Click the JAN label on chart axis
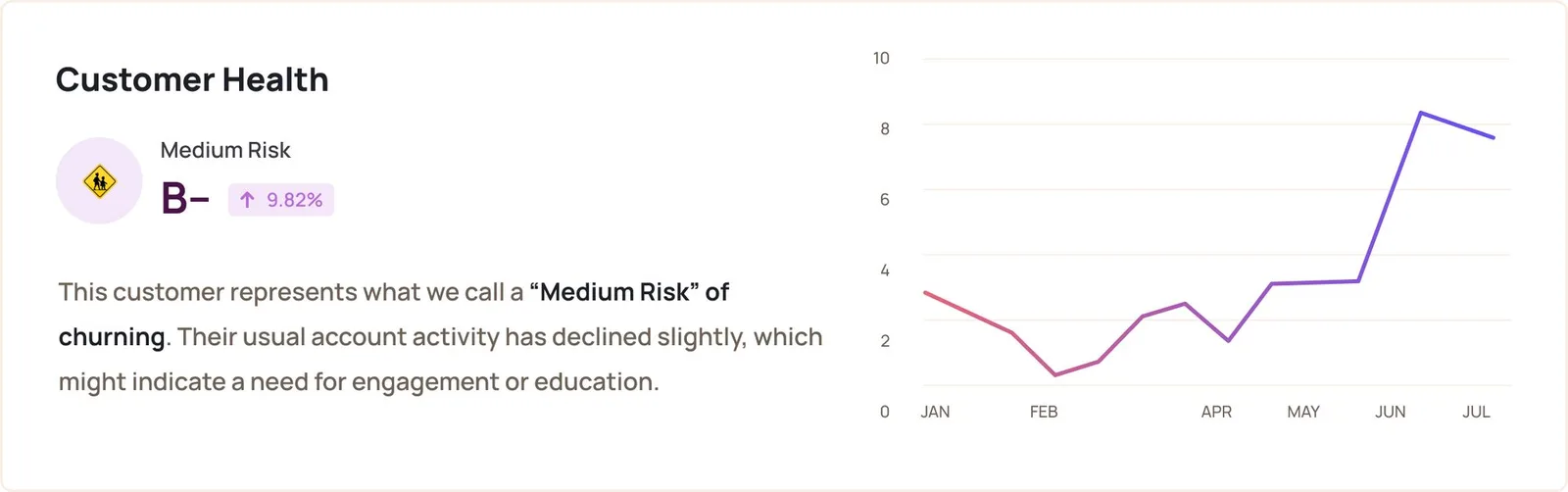Image resolution: width=1568 pixels, height=492 pixels. coord(935,412)
